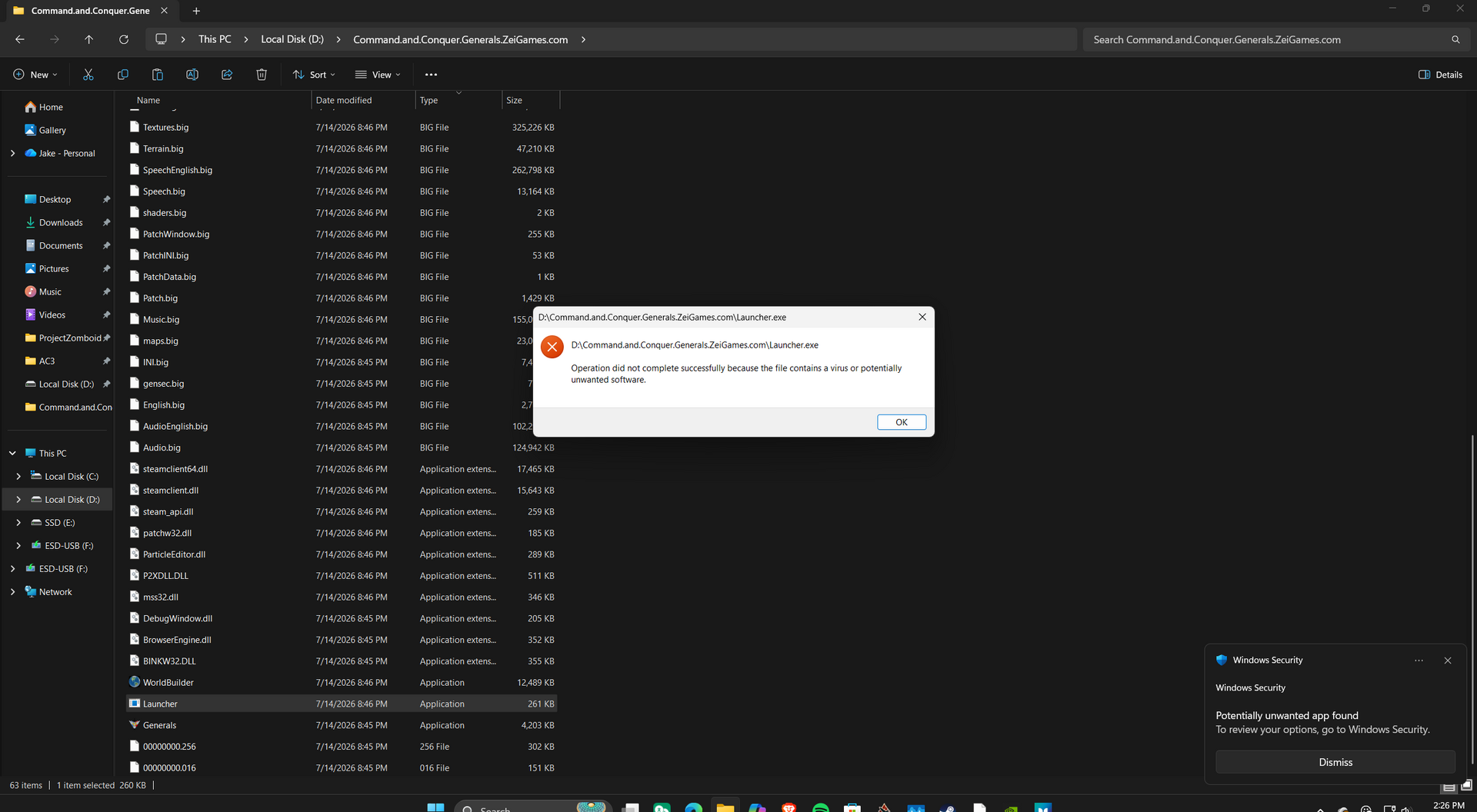Collapse the This PC tree node
The height and width of the screenshot is (812, 1477).
tap(13, 453)
